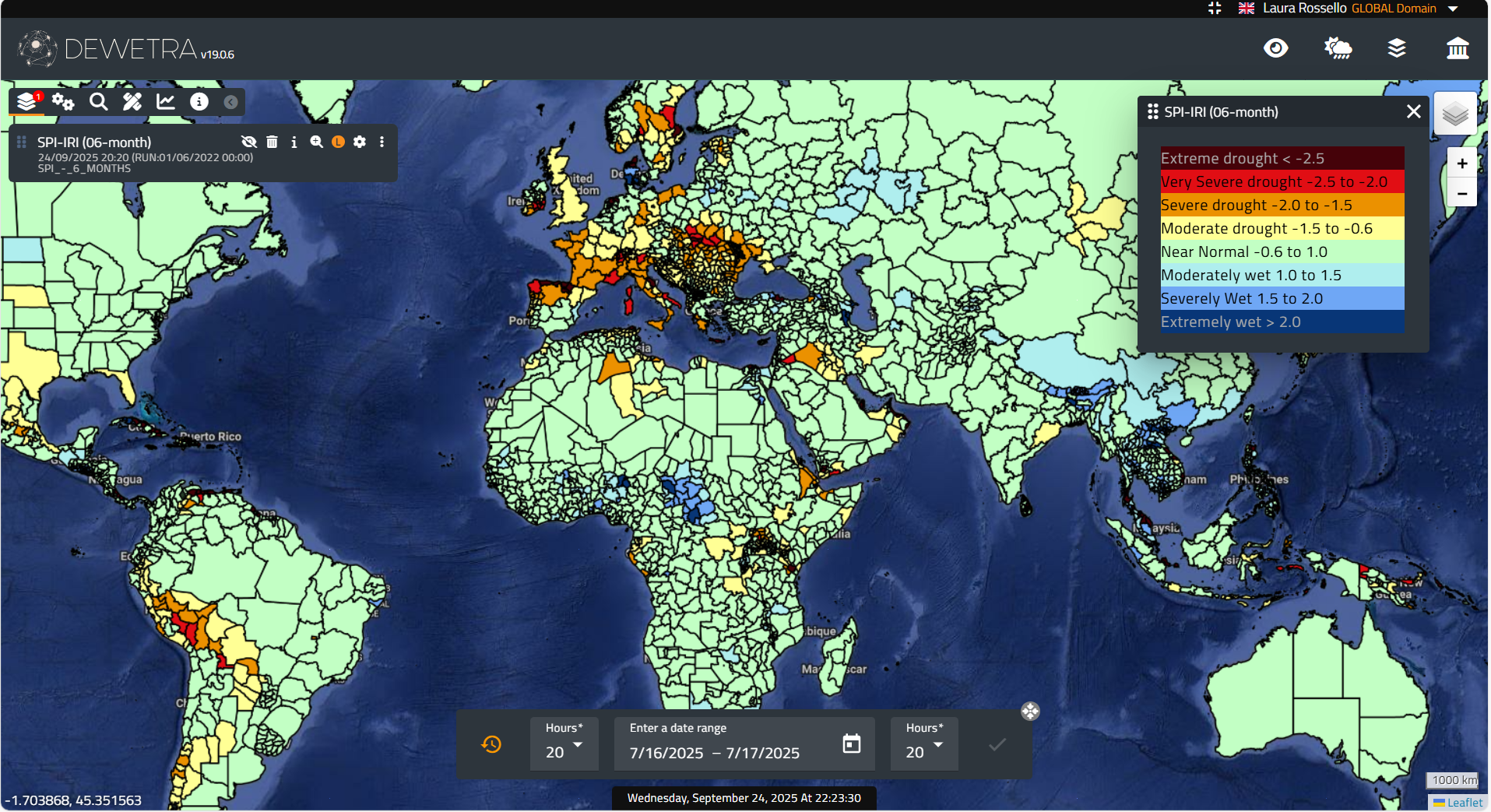
Task: Open the SPI-IRI layer three-dot menu
Action: [382, 142]
